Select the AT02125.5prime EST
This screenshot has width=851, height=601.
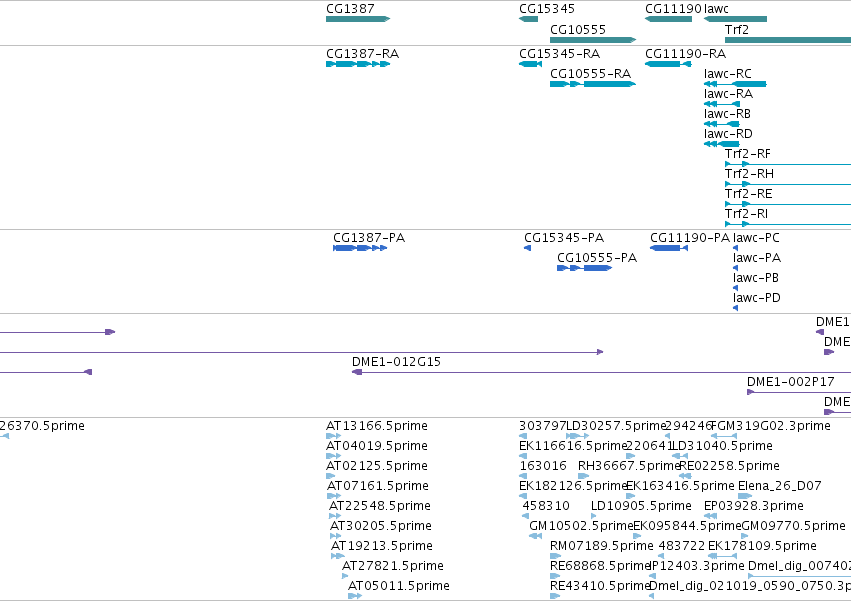pyautogui.click(x=331, y=476)
